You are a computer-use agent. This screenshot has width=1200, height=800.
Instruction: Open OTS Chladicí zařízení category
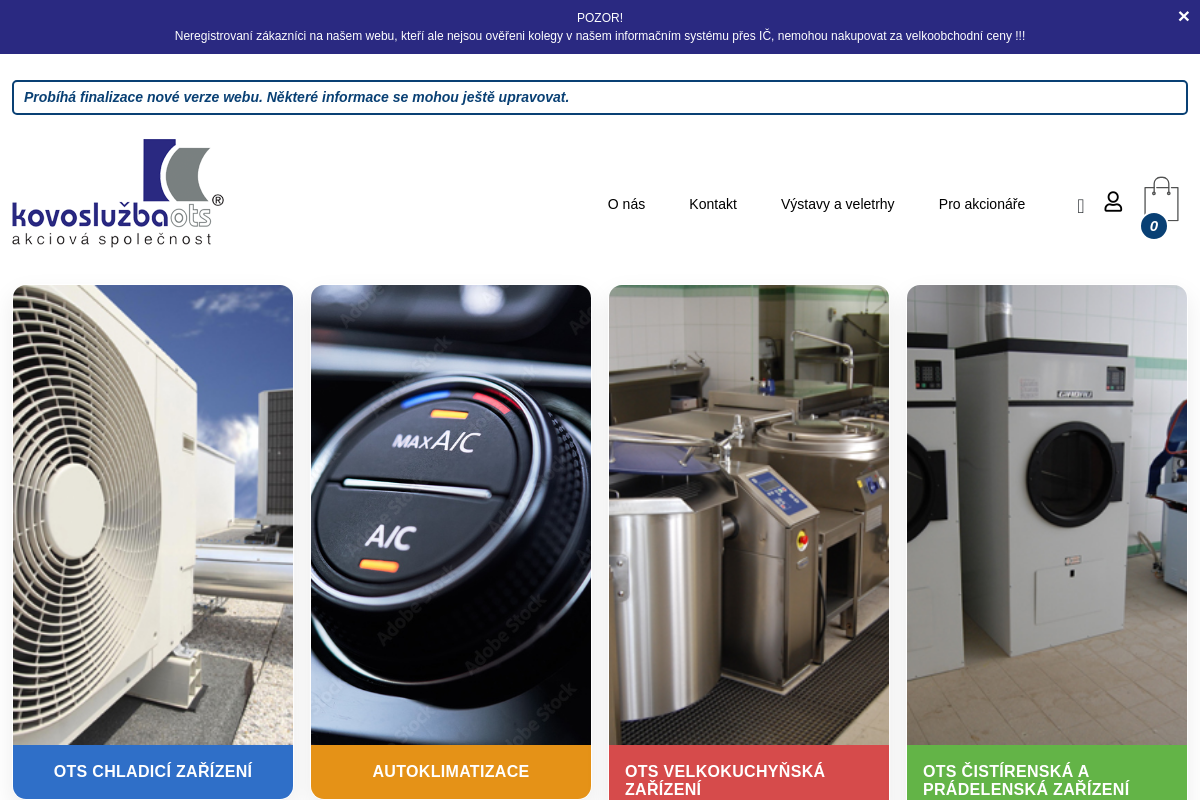tap(153, 771)
